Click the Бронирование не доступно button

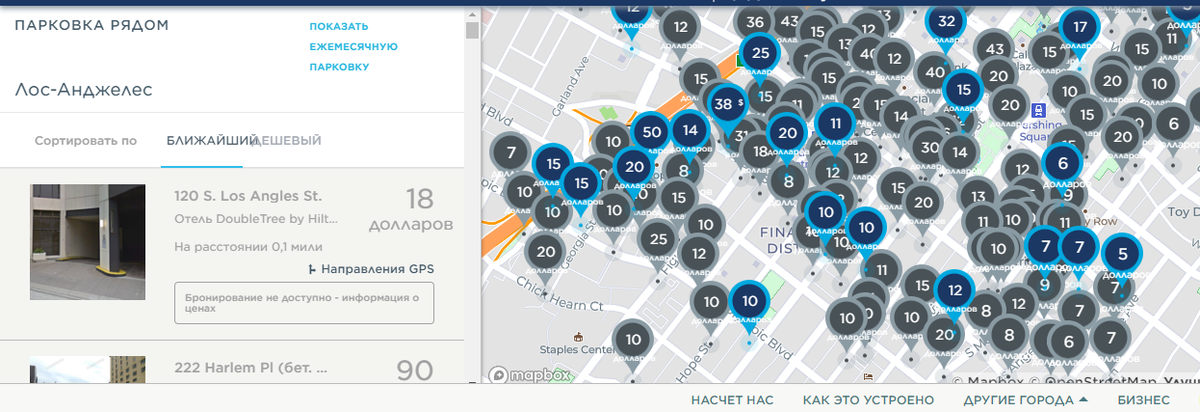pos(304,303)
